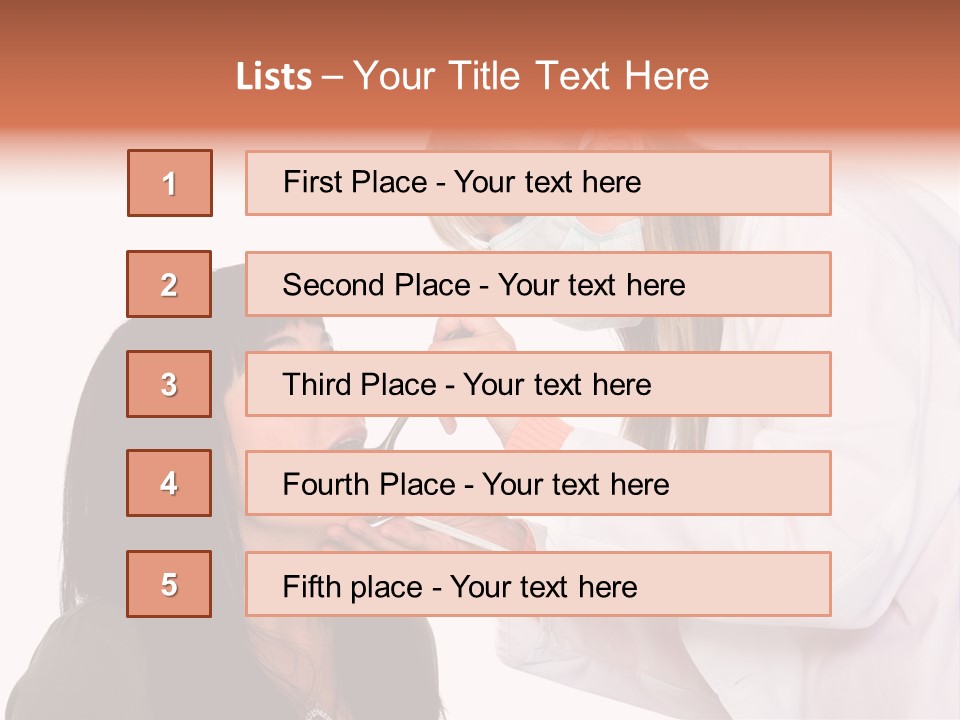Click the "Second Place" text bar

538,284
